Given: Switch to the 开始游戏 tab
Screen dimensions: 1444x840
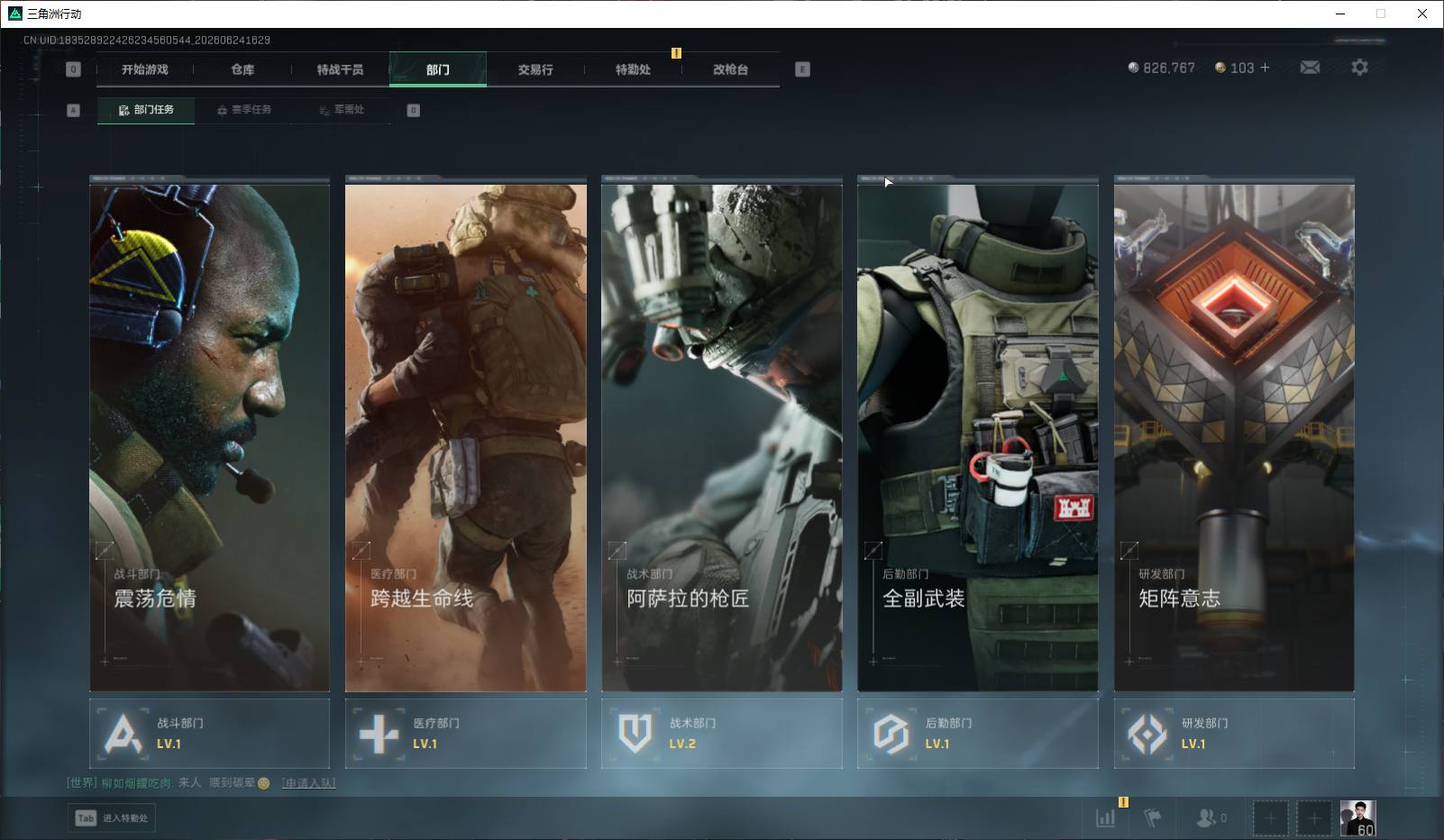Looking at the screenshot, I should pyautogui.click(x=145, y=69).
